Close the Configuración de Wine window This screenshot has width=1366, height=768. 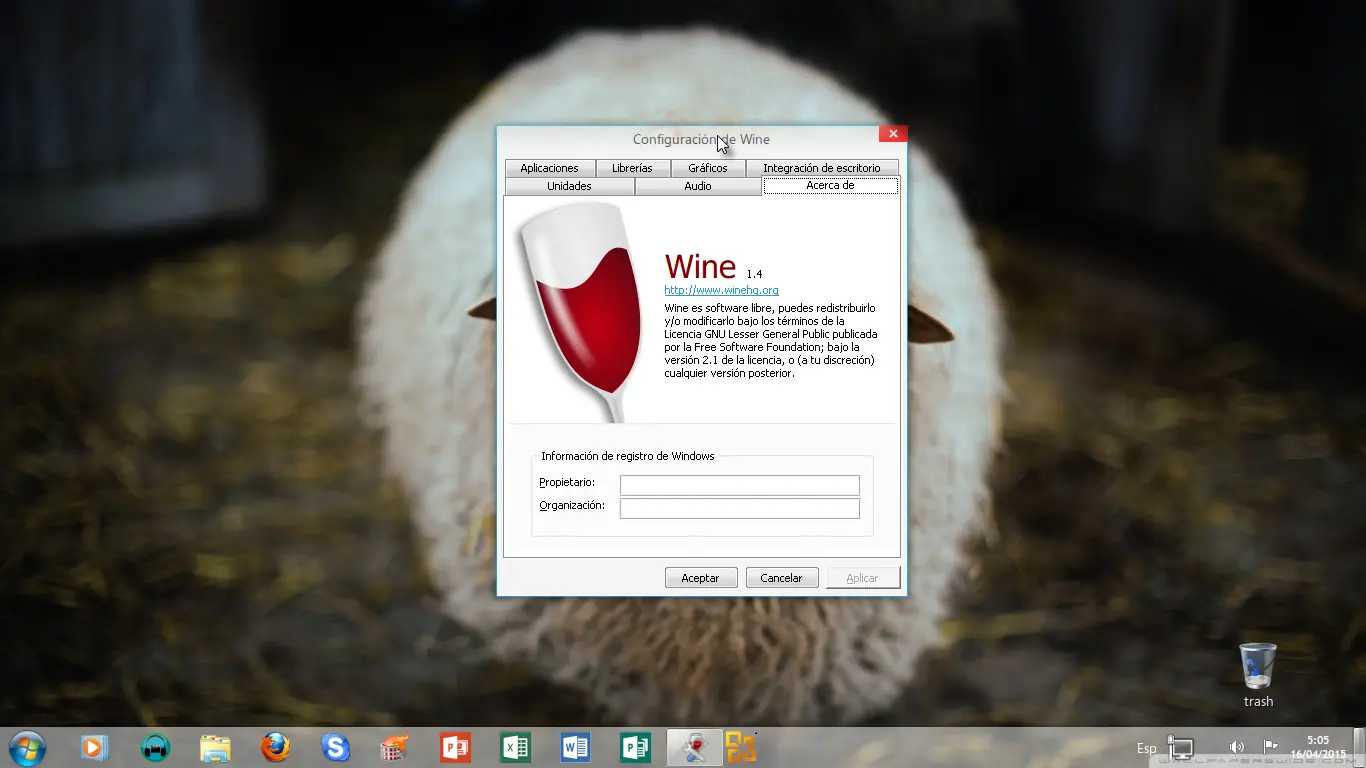[x=893, y=134]
